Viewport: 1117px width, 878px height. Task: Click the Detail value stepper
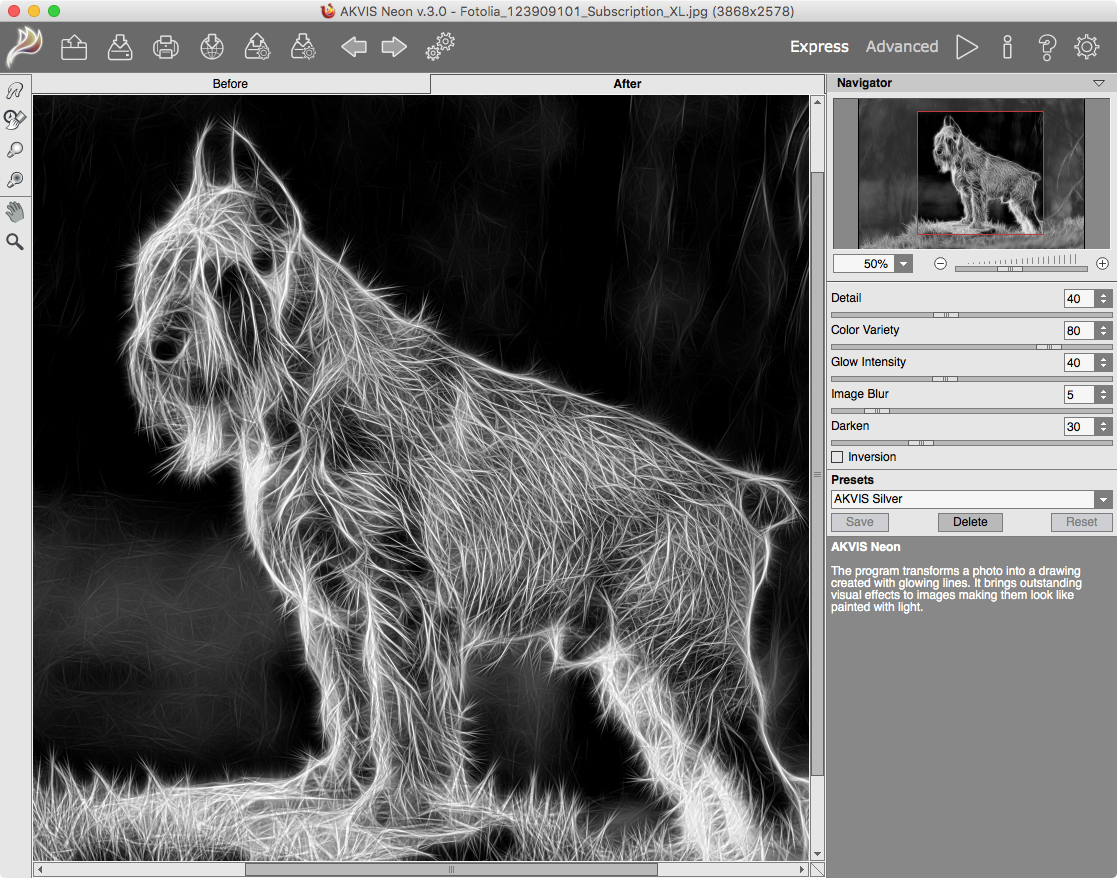coord(1103,299)
